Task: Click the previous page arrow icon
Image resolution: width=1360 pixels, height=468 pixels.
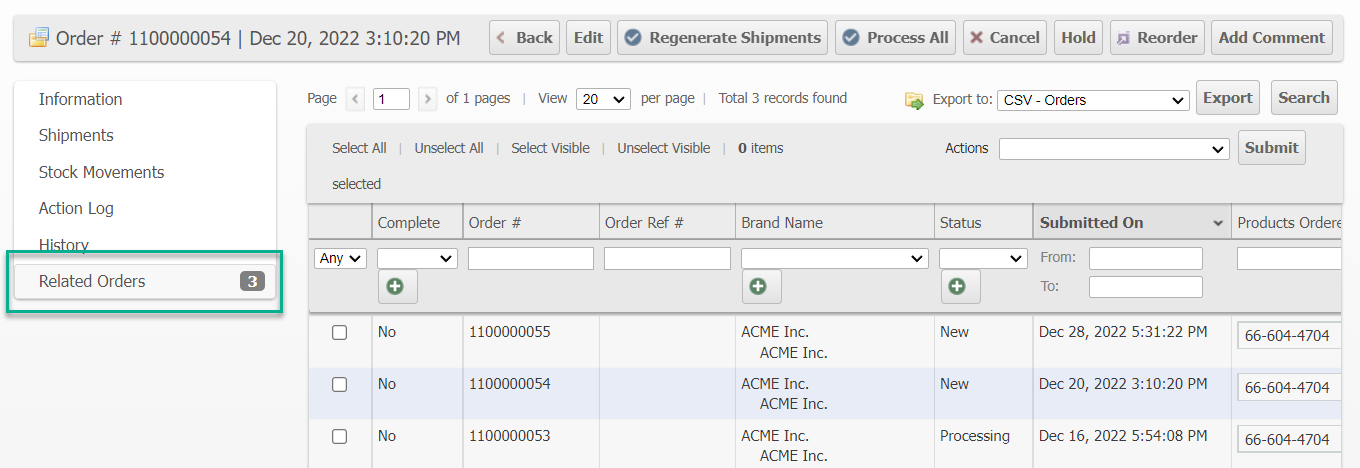Action: (355, 99)
